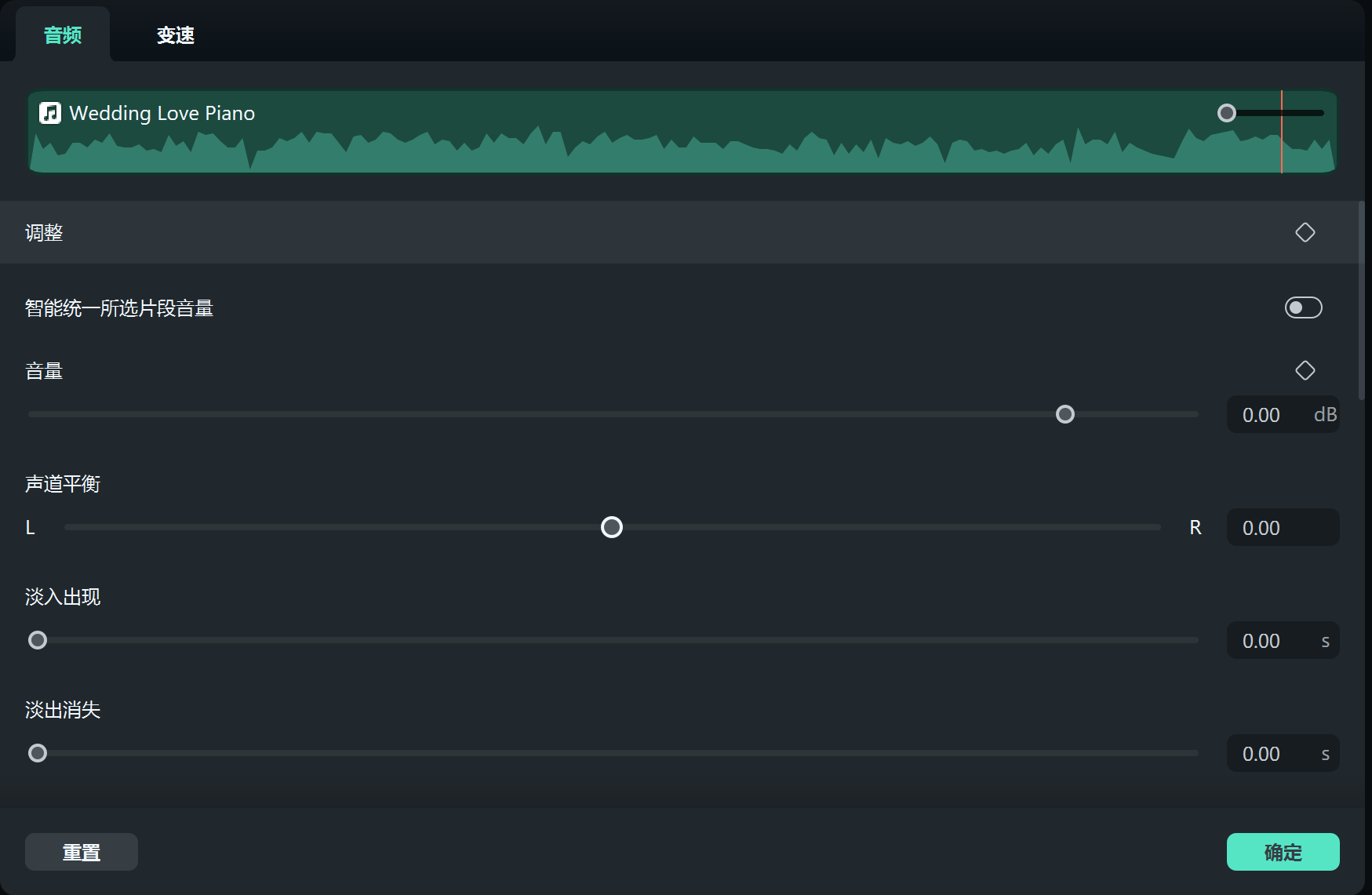Image resolution: width=1372 pixels, height=895 pixels.
Task: Click the 淡入出现 fade-in slider handle
Action: [38, 640]
